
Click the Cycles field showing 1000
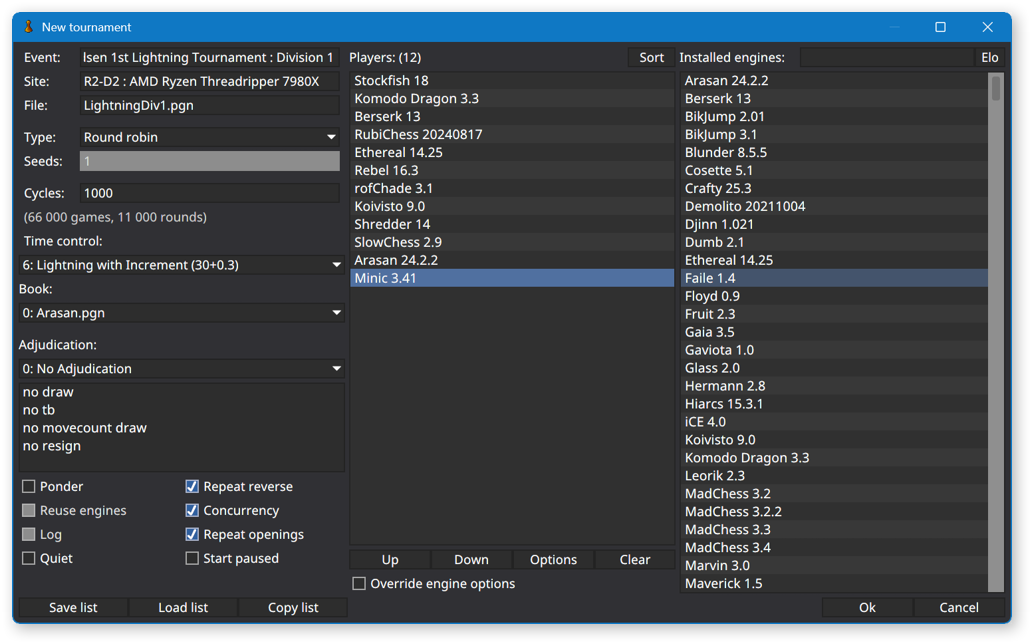click(209, 193)
